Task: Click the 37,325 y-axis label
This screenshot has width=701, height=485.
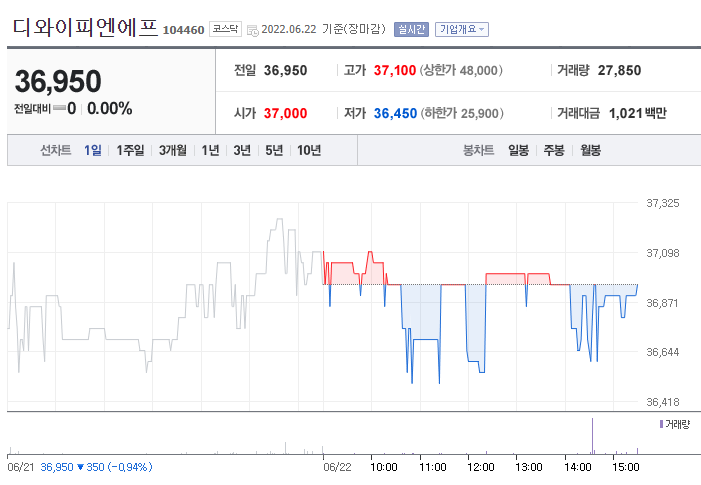Action: point(663,203)
